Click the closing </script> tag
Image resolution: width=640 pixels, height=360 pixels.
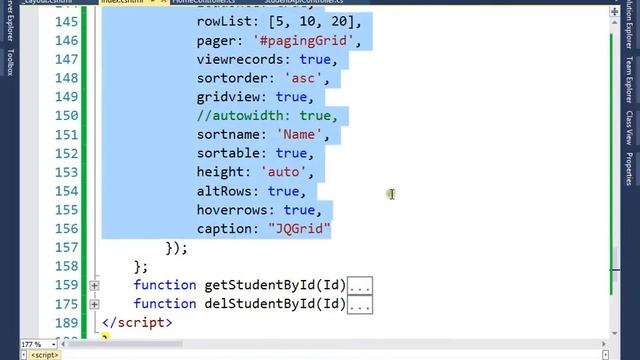click(137, 323)
